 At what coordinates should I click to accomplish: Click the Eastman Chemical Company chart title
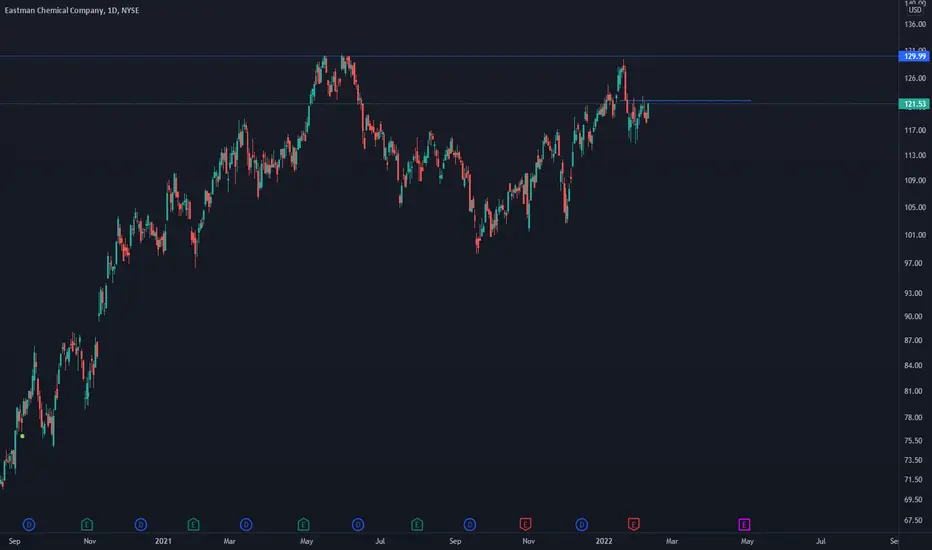pos(72,10)
